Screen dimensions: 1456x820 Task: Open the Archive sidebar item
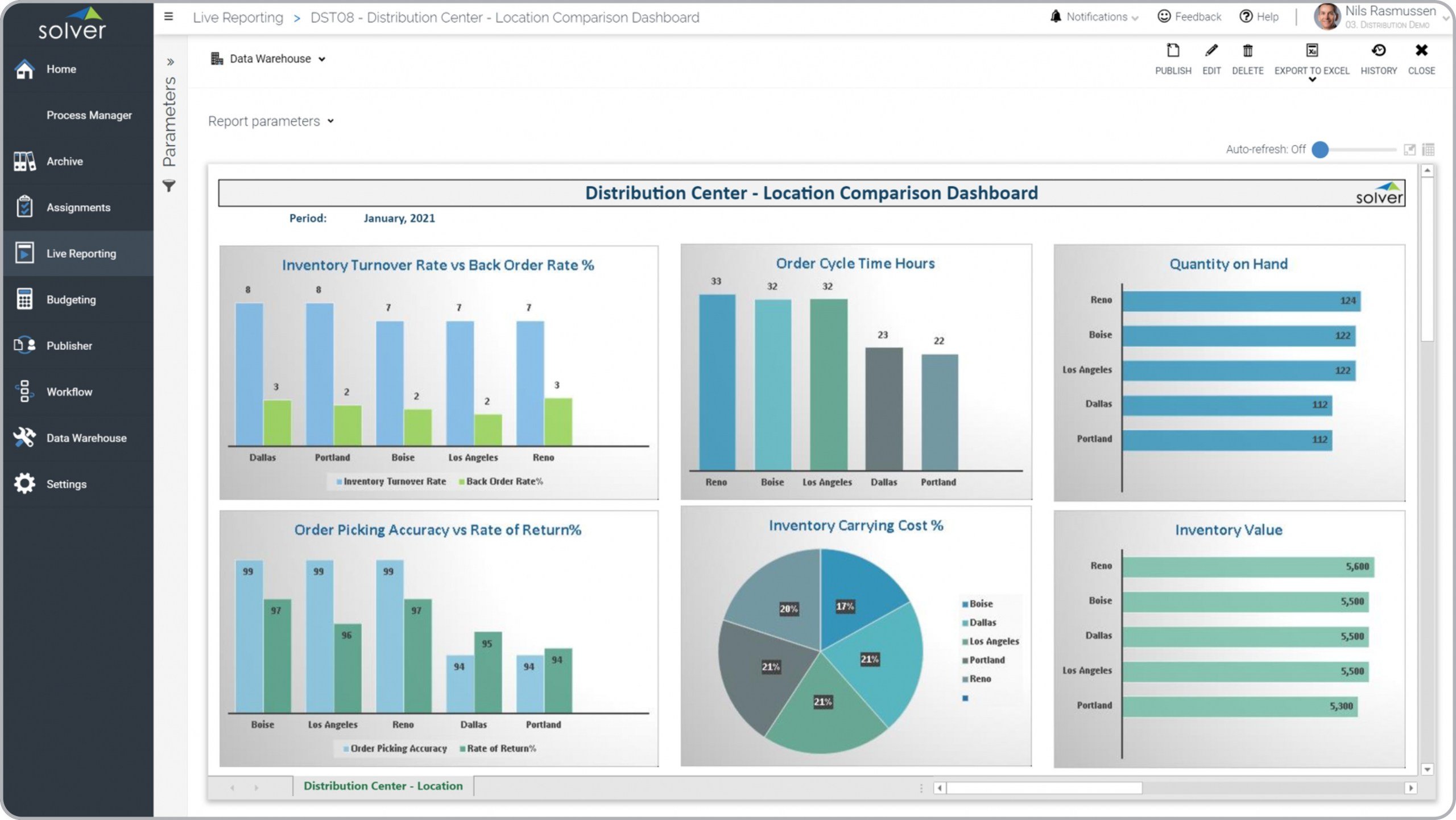[x=64, y=162]
